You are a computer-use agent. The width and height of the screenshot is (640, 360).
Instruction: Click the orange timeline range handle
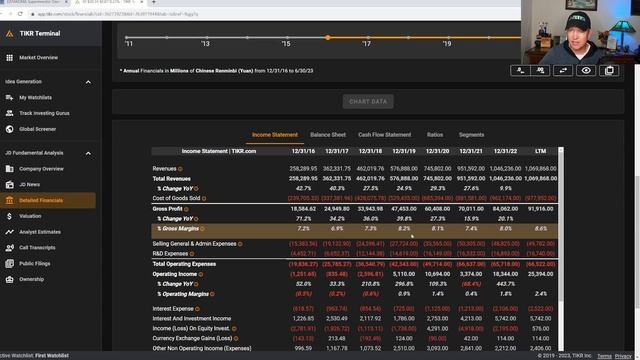[327, 38]
